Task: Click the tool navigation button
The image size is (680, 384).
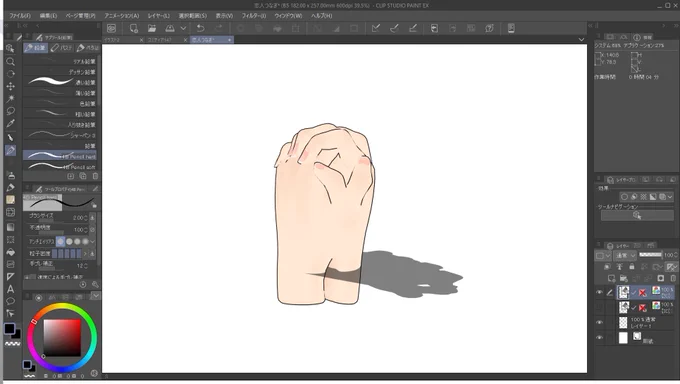Action: click(x=637, y=215)
